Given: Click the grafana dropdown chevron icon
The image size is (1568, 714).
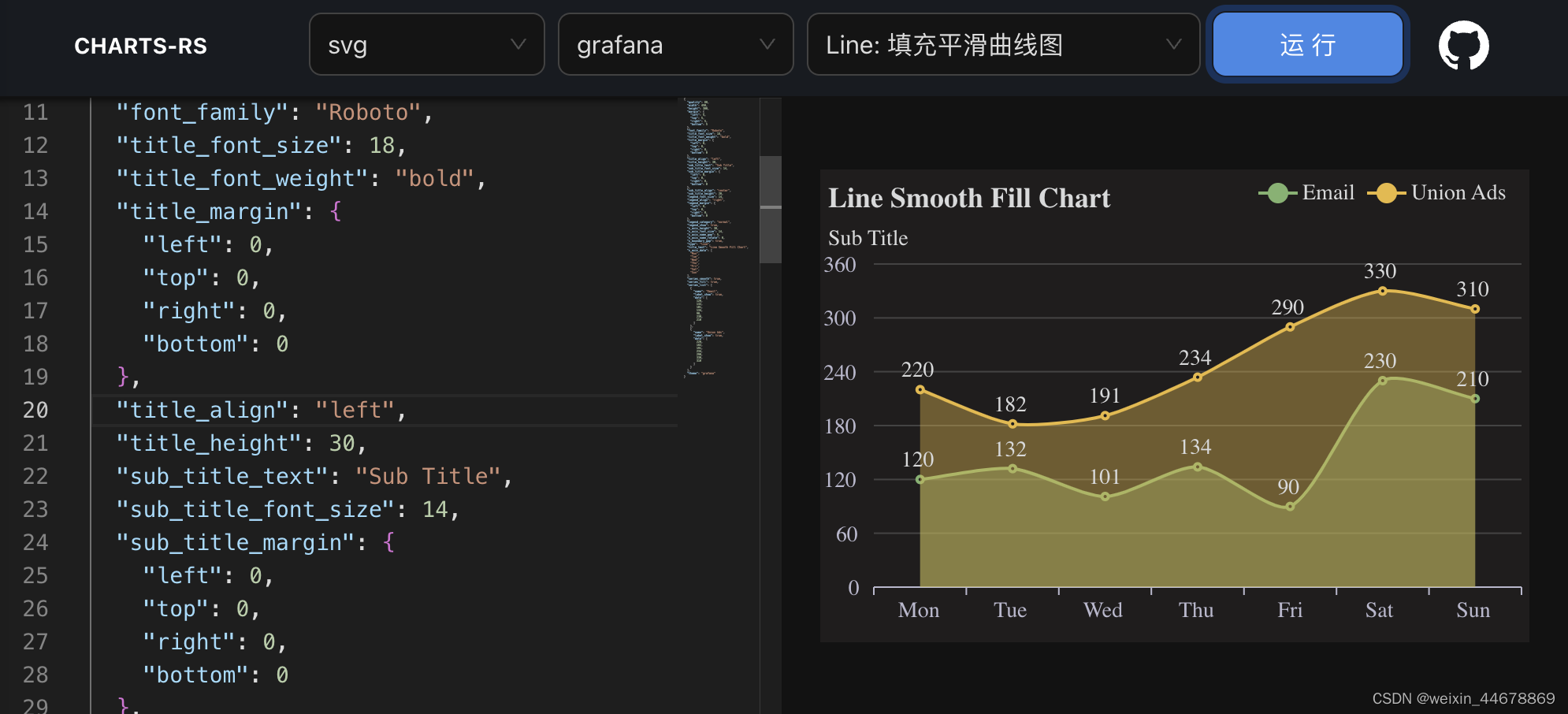Looking at the screenshot, I should pyautogui.click(x=767, y=45).
